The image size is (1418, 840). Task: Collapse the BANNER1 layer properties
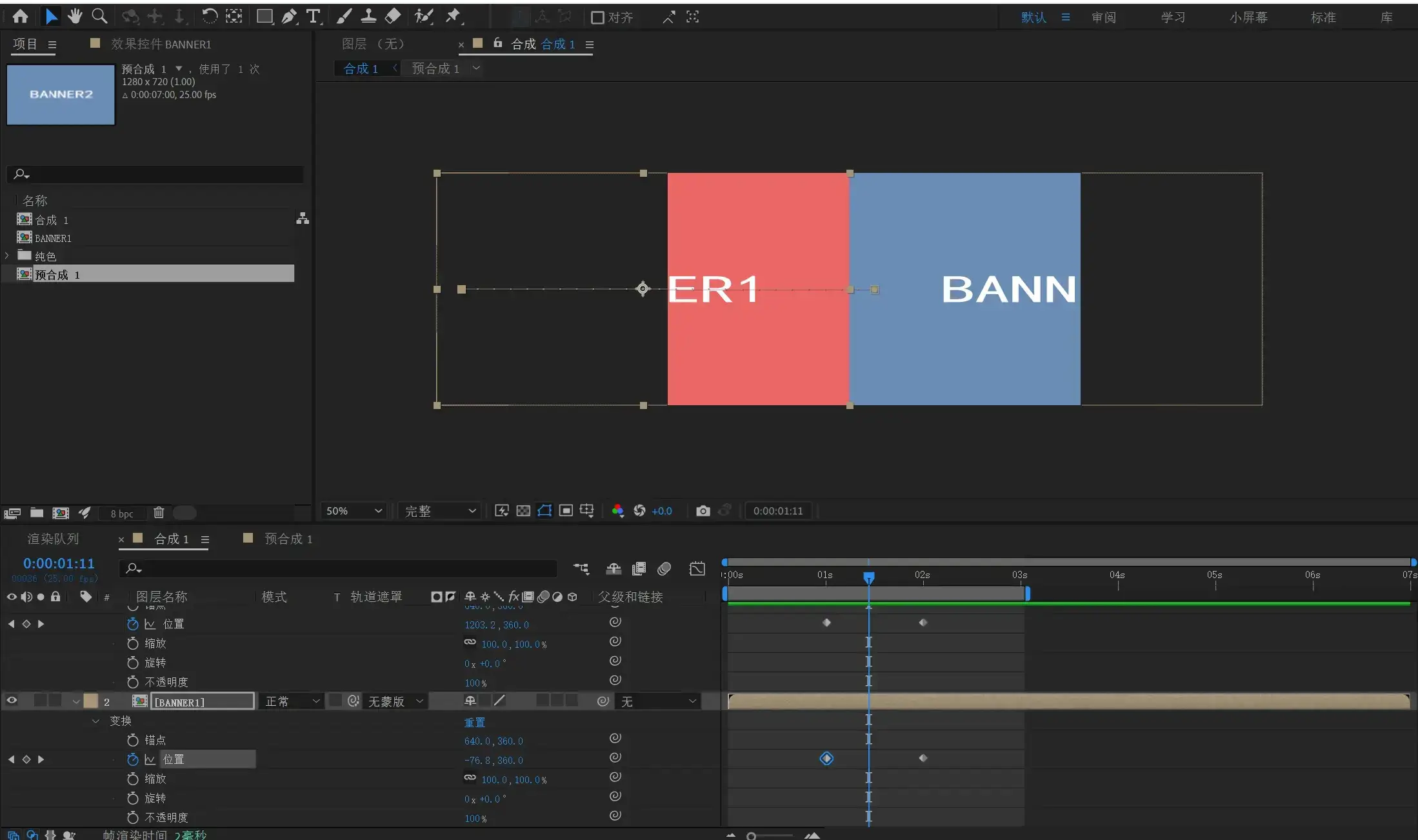click(76, 701)
